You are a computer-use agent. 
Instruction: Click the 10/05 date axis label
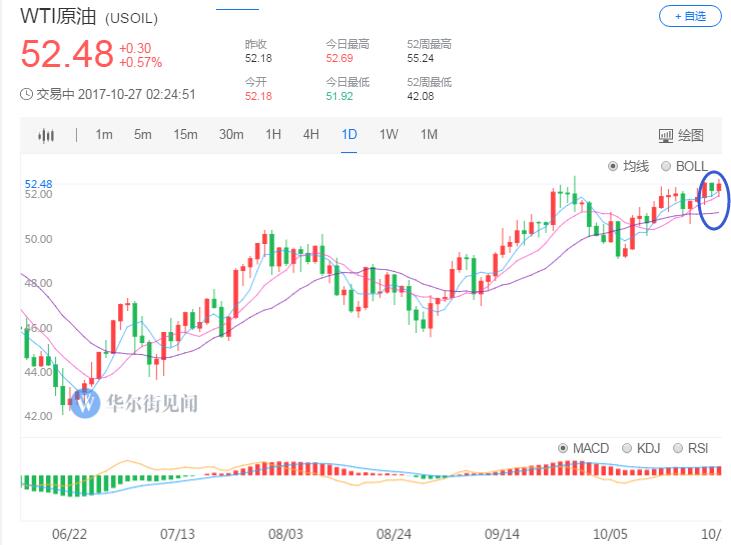610,534
